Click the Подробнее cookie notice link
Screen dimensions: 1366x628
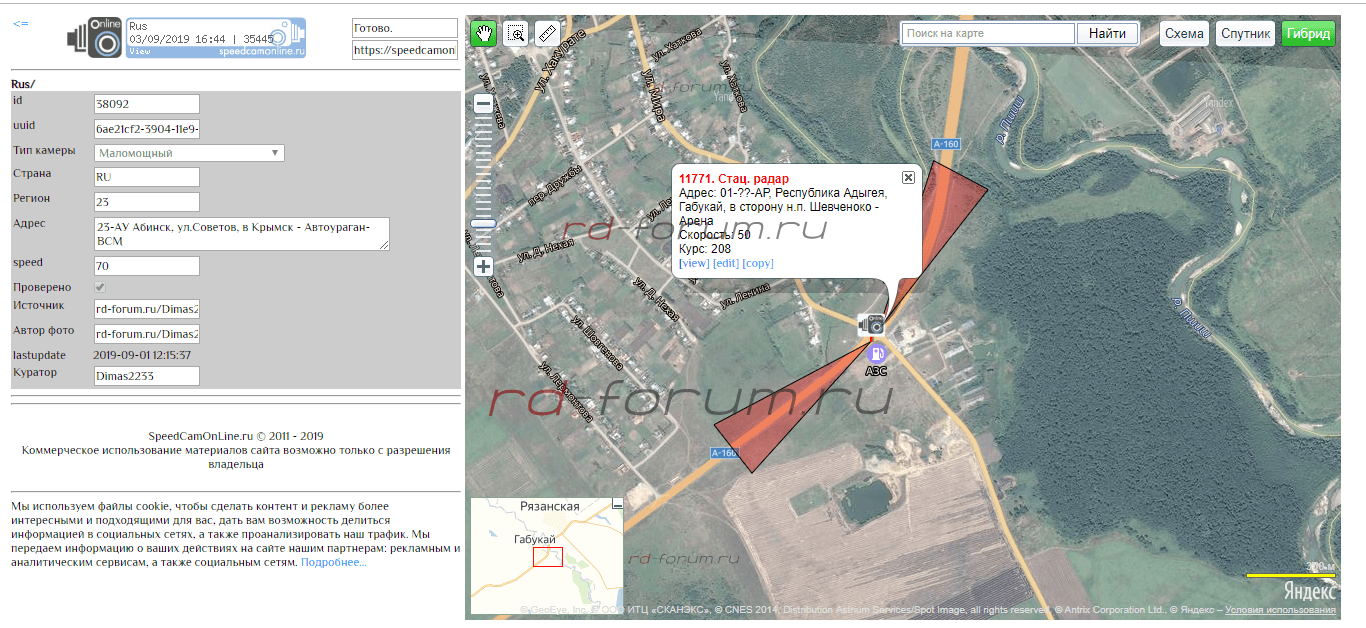(x=333, y=563)
